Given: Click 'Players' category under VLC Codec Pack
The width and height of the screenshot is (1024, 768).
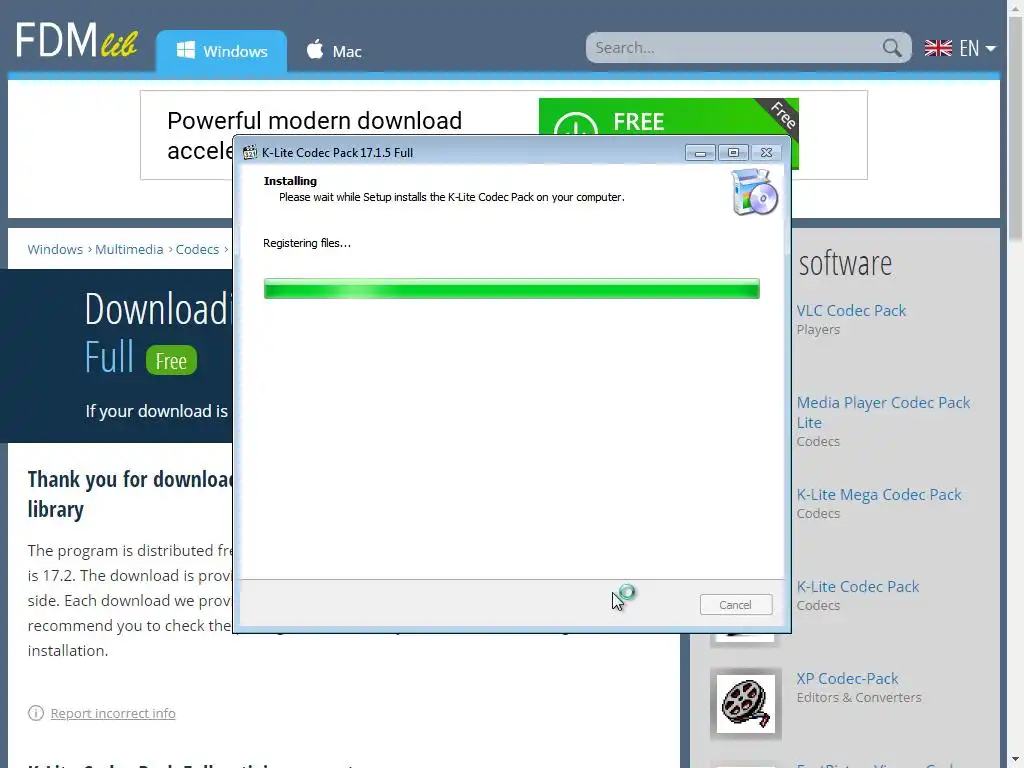Looking at the screenshot, I should [x=818, y=329].
